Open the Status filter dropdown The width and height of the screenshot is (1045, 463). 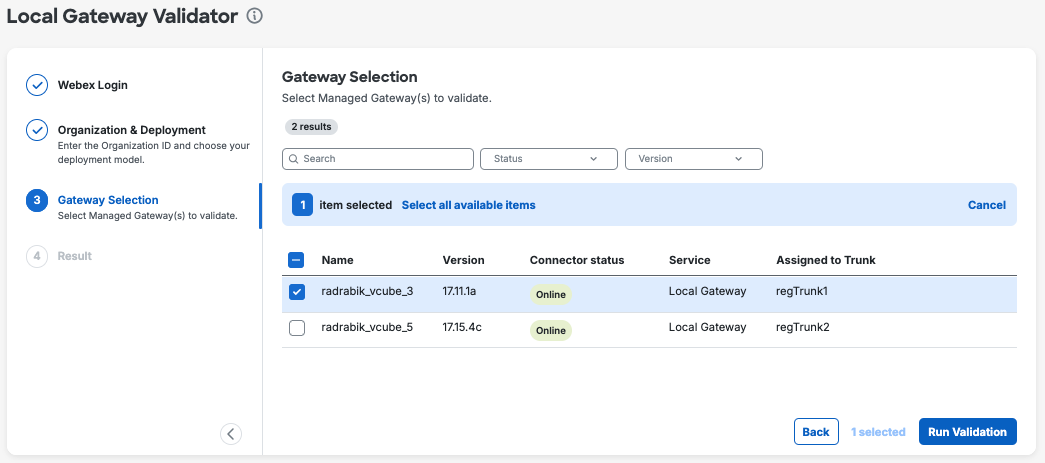tap(549, 159)
